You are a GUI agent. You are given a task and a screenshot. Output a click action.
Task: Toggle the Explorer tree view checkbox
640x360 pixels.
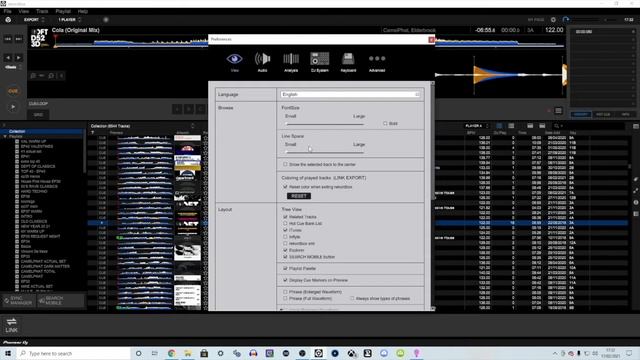[285, 250]
